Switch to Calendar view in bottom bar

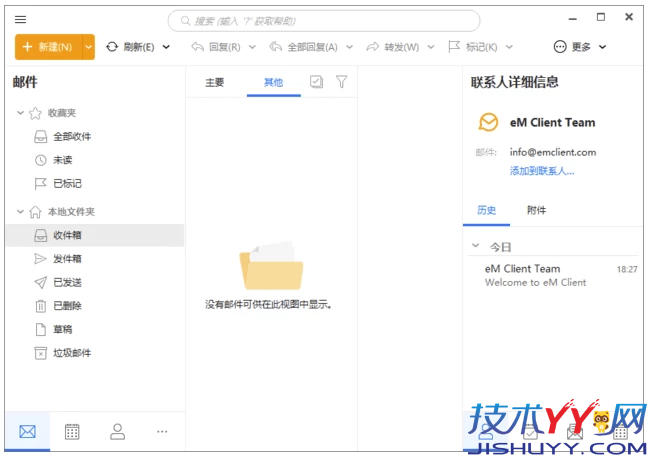(72, 432)
